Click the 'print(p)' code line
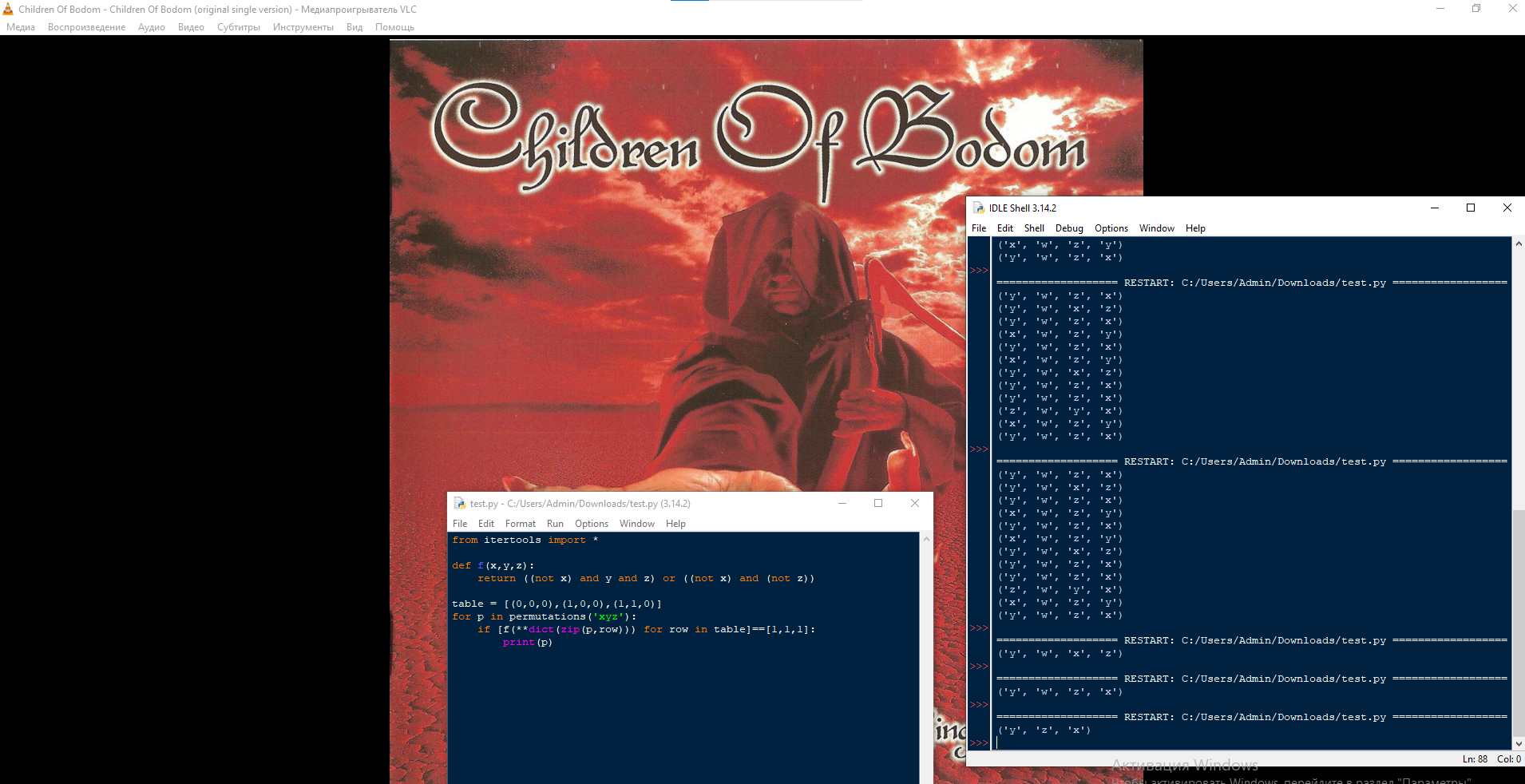 (528, 643)
